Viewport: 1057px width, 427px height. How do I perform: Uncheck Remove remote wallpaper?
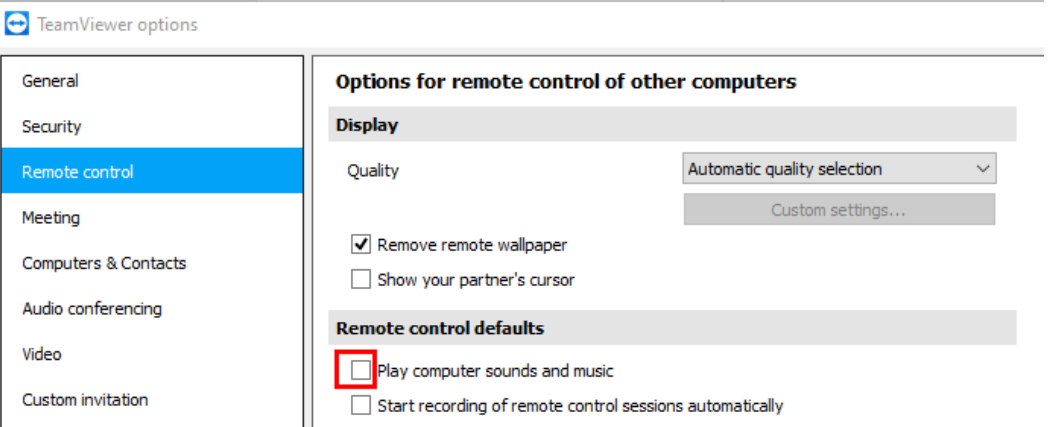pyautogui.click(x=361, y=244)
